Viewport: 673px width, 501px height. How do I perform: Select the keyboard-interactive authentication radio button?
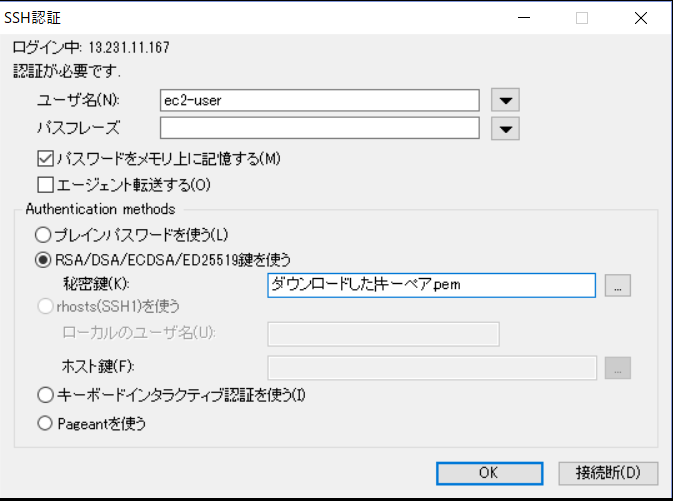coord(45,395)
